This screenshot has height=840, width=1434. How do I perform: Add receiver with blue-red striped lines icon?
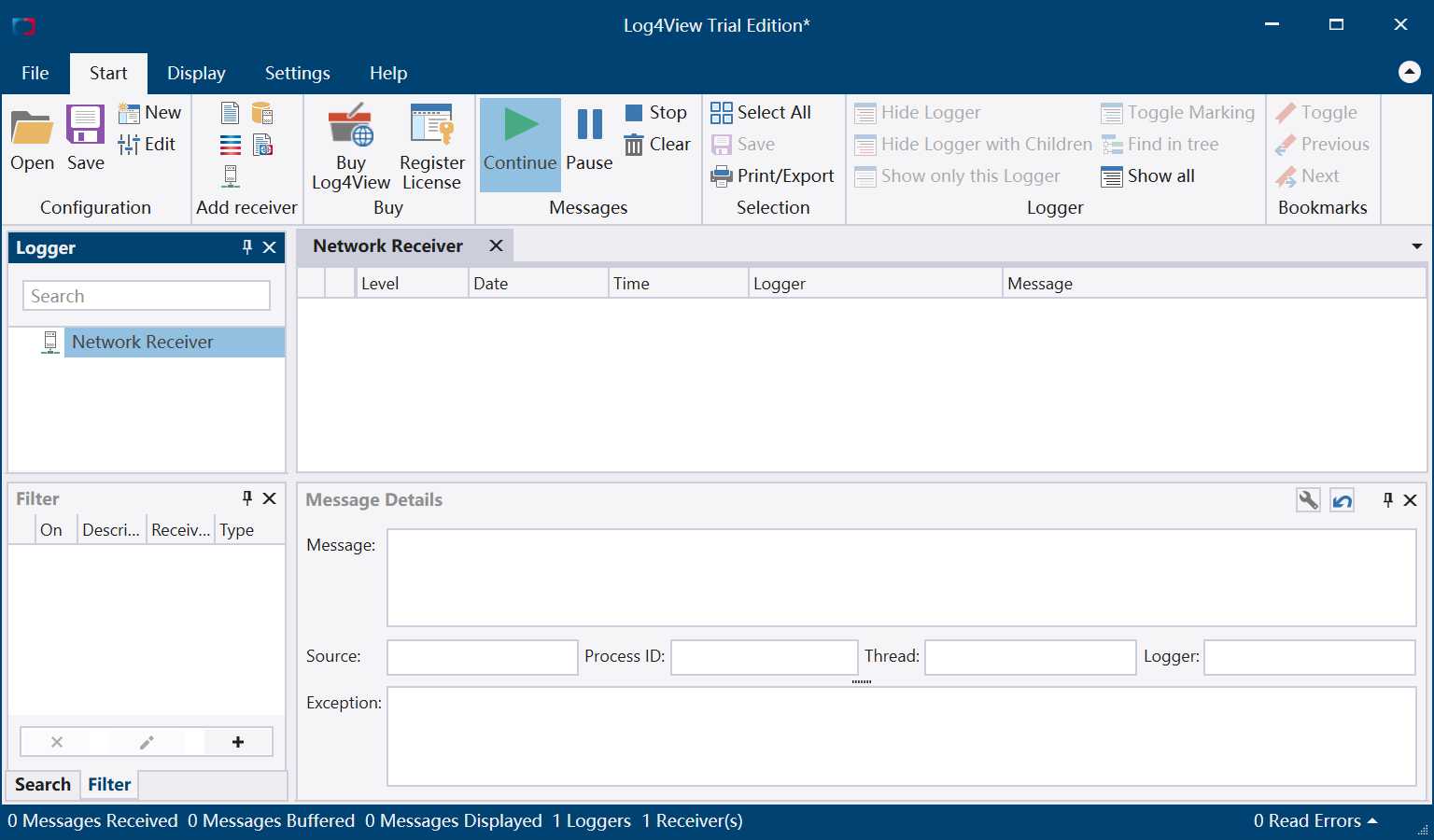231,145
